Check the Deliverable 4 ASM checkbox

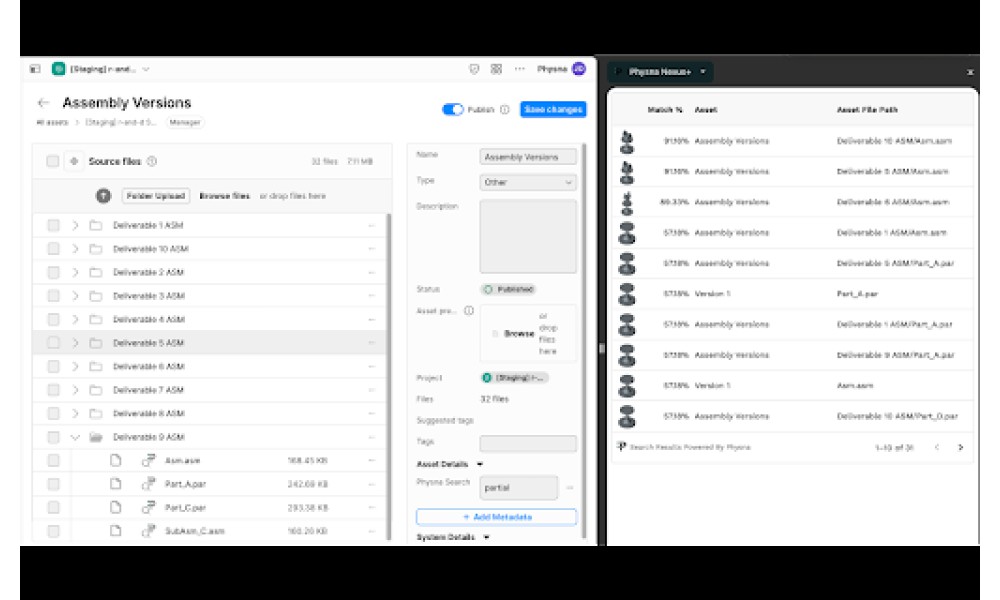pos(54,319)
